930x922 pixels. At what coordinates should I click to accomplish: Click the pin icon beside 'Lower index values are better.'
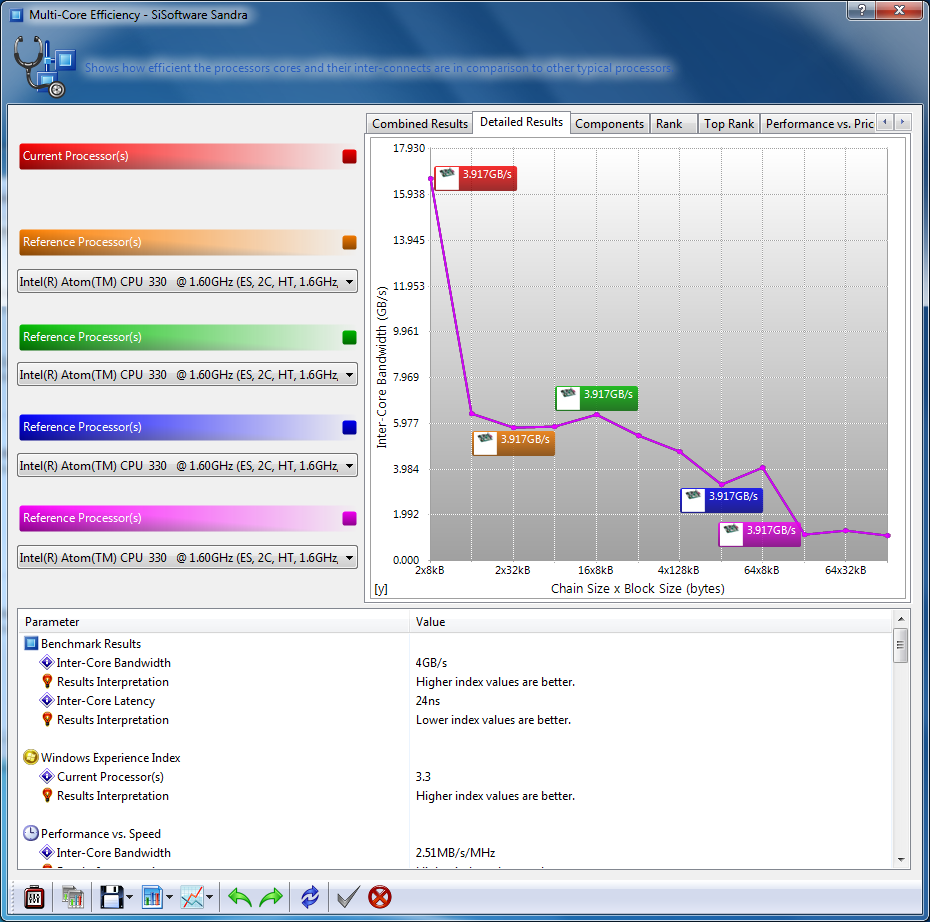tap(47, 719)
